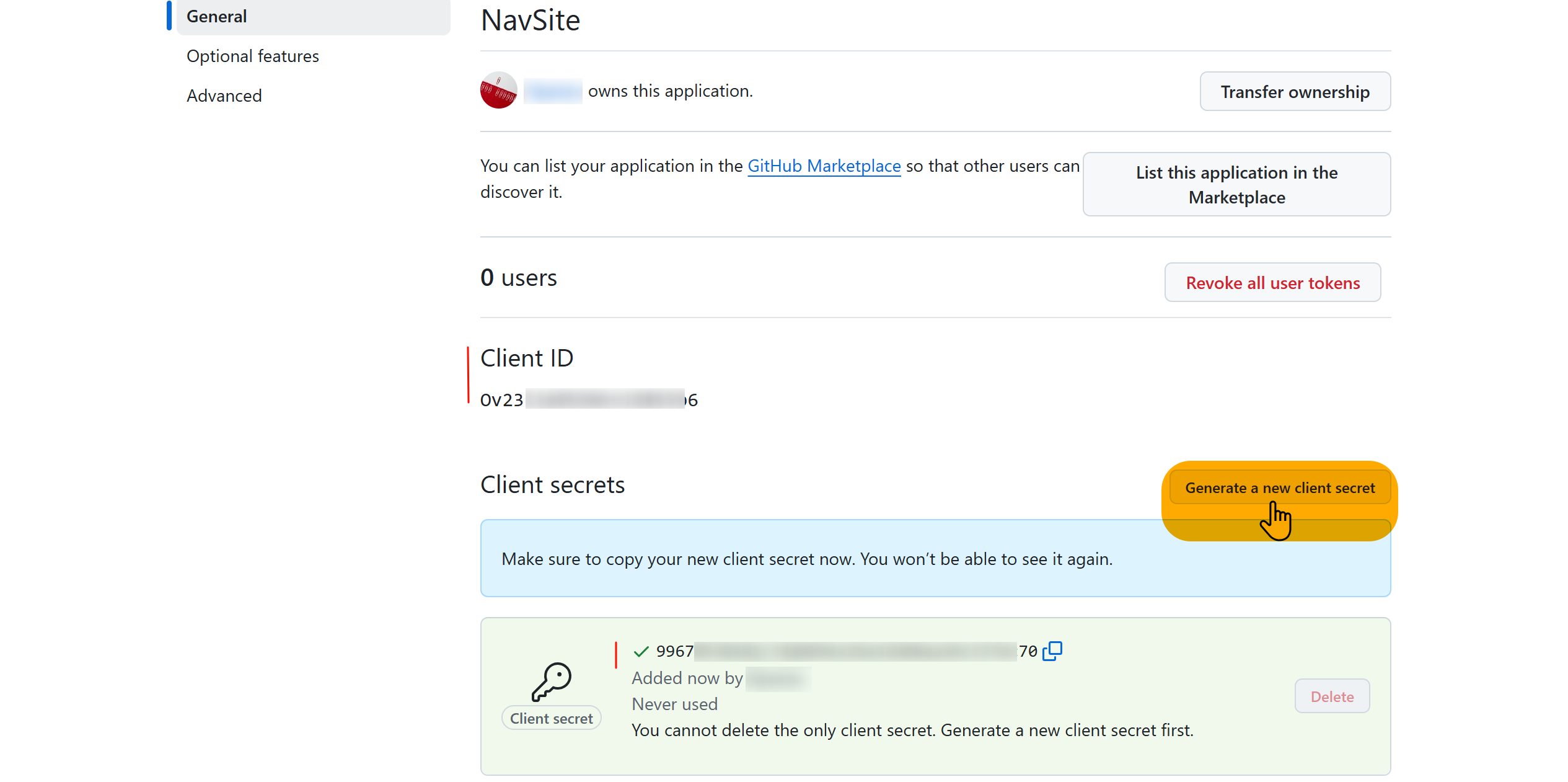Copy the client secret using the copy icon
The width and height of the screenshot is (1568, 782).
click(1052, 651)
